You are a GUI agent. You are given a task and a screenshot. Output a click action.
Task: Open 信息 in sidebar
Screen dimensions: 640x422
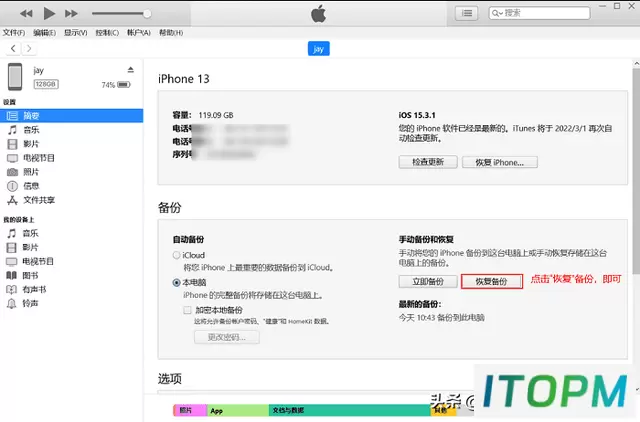pos(31,186)
